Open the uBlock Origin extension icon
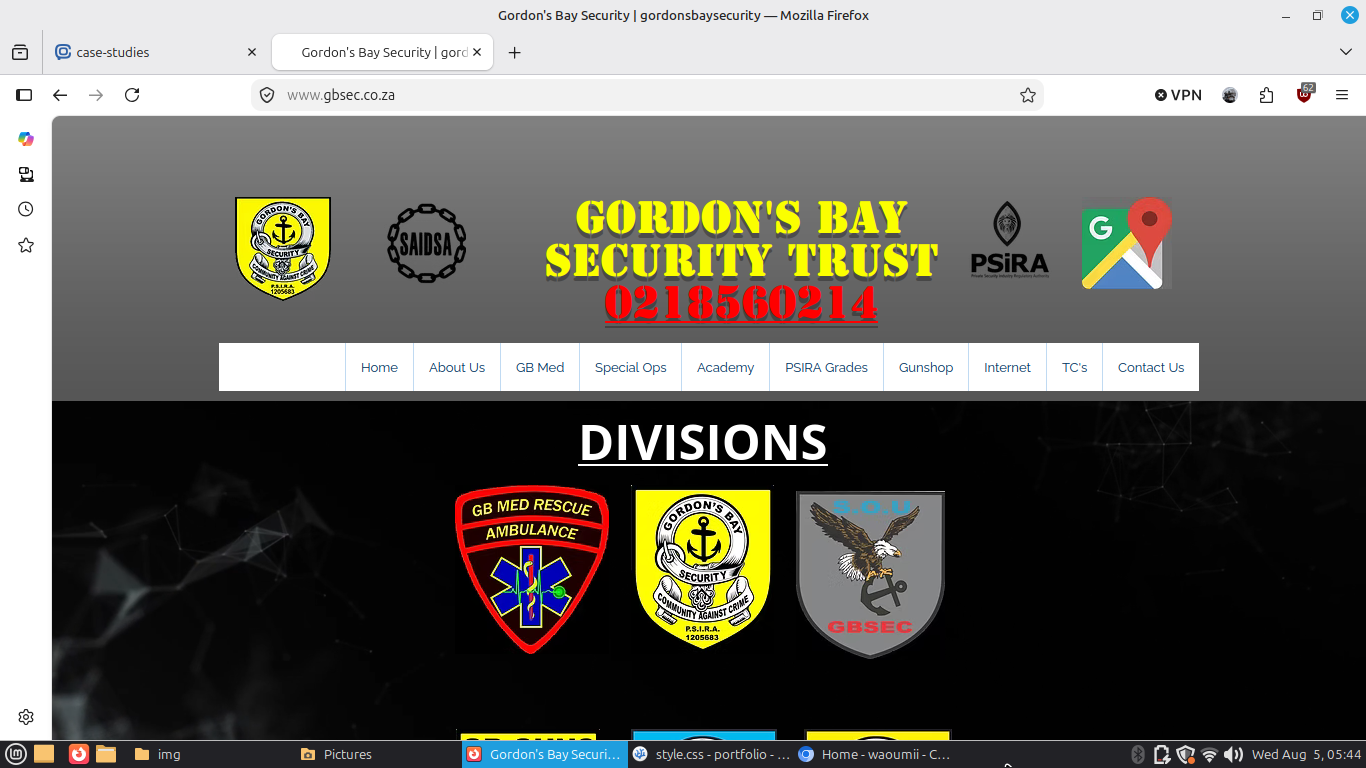The image size is (1366, 768). [1304, 94]
